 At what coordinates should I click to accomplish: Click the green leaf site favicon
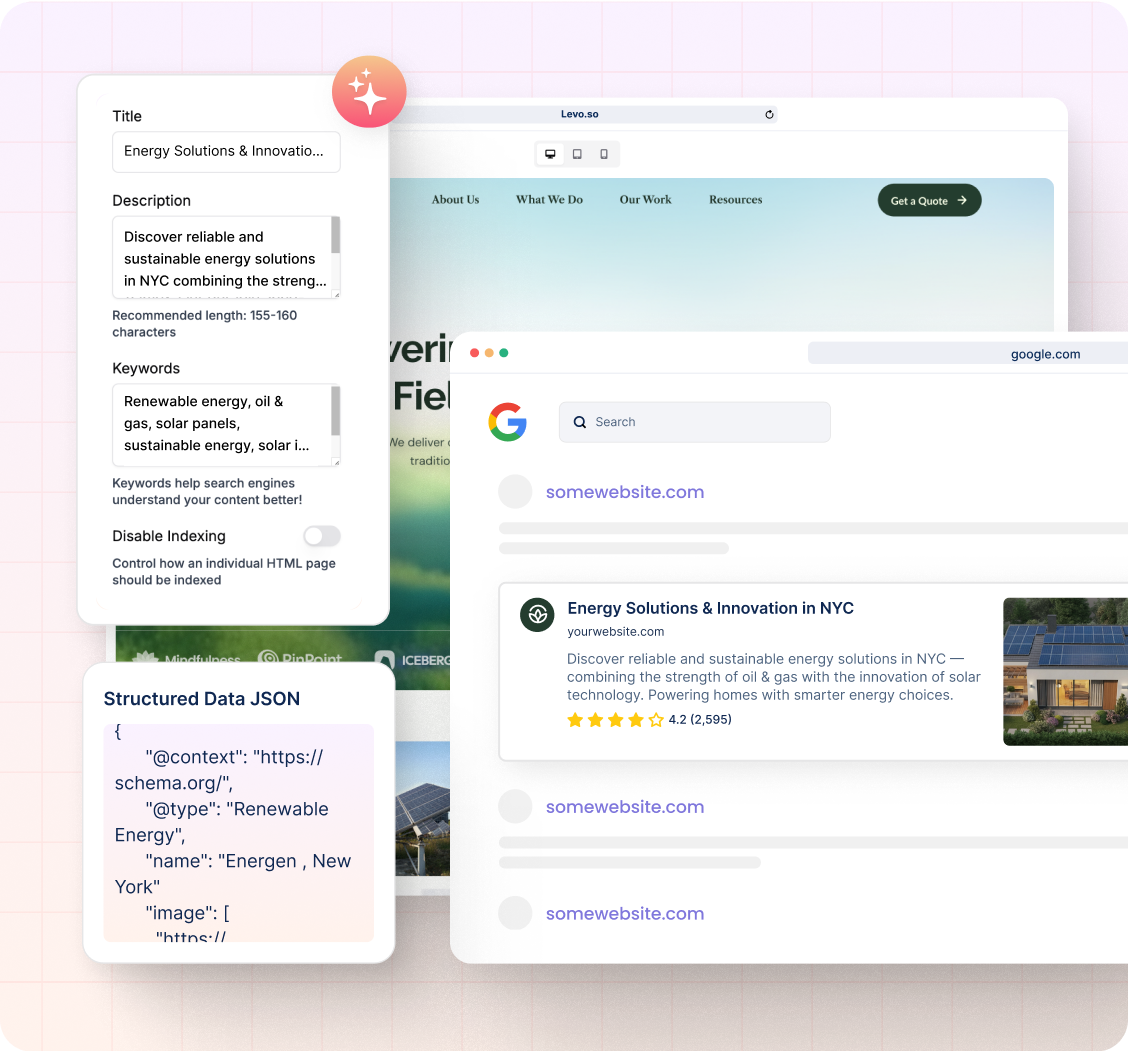[x=537, y=615]
